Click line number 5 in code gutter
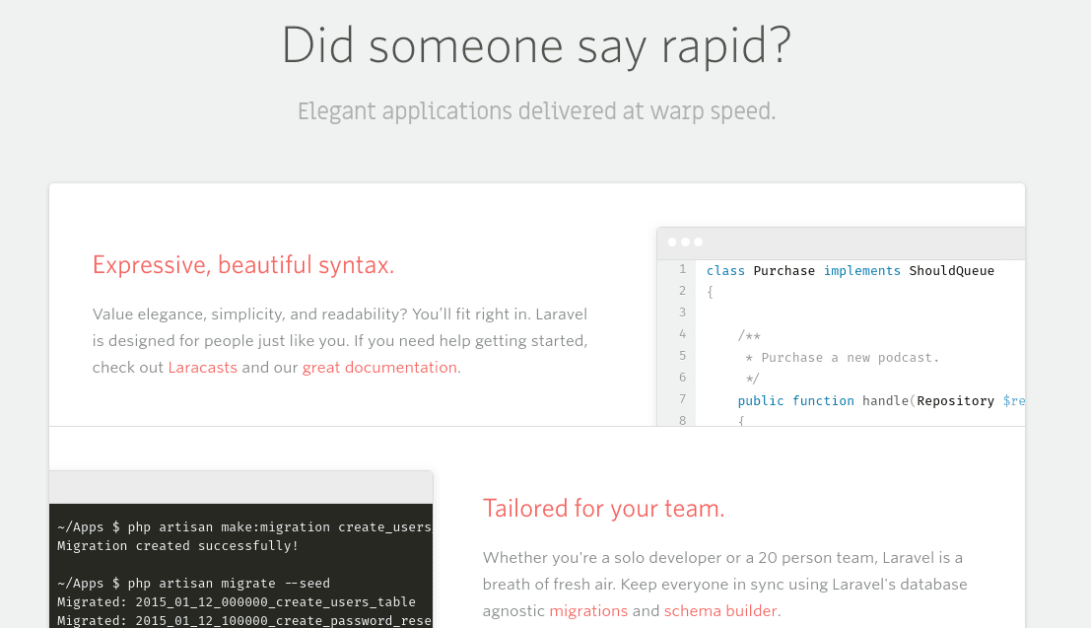Viewport: 1091px width, 628px height. [x=683, y=355]
